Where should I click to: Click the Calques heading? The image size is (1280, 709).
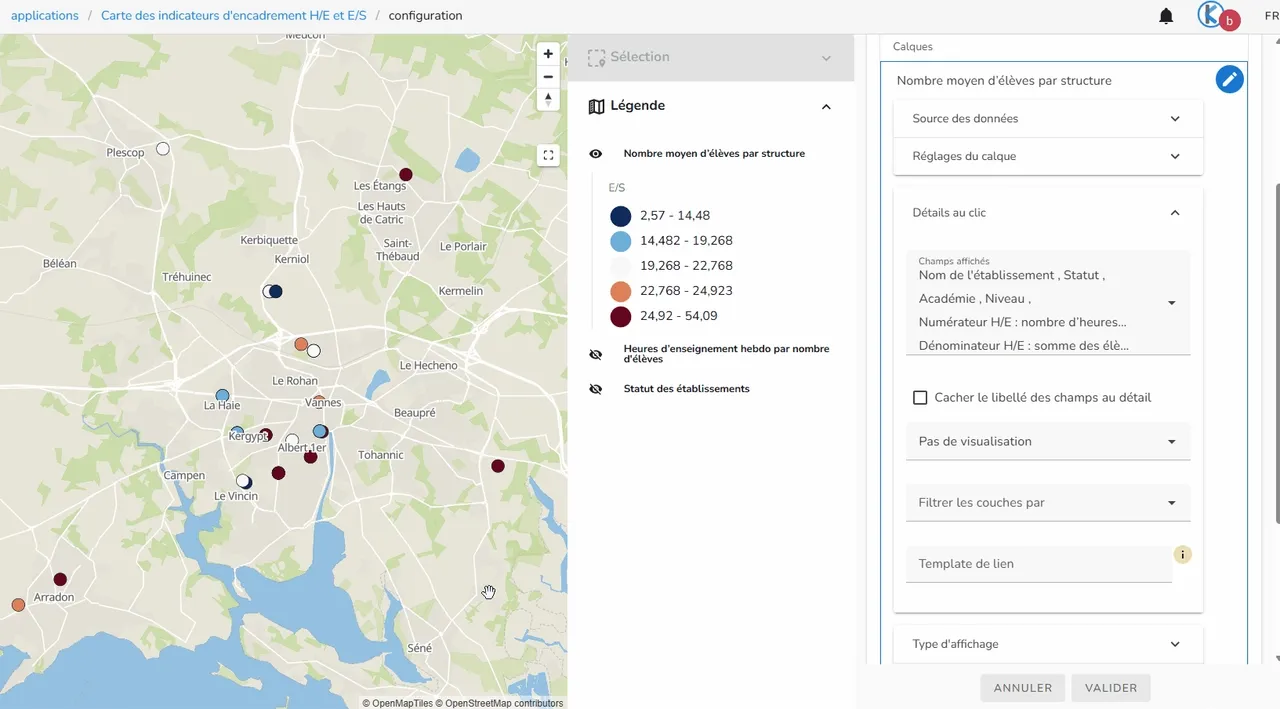(x=912, y=47)
